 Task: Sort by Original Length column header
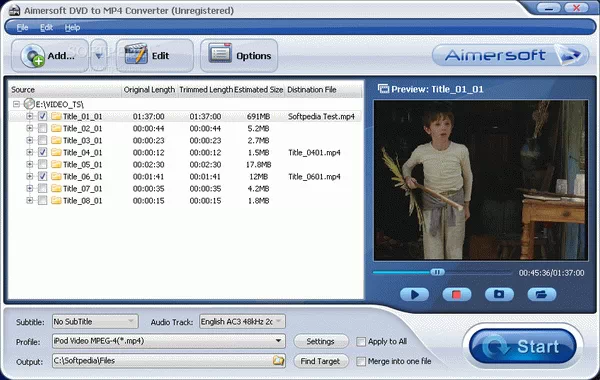coord(149,90)
